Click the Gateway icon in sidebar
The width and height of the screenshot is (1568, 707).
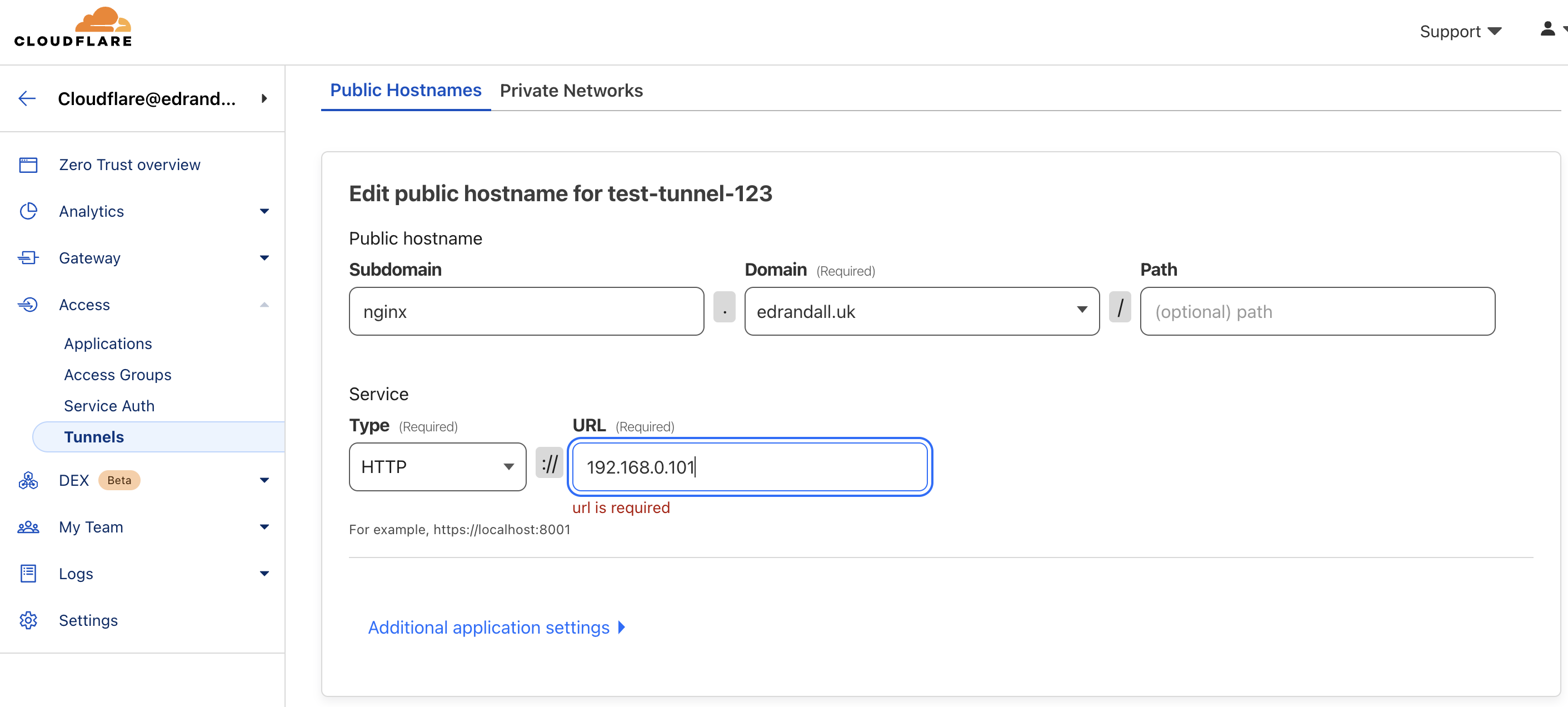tap(28, 258)
